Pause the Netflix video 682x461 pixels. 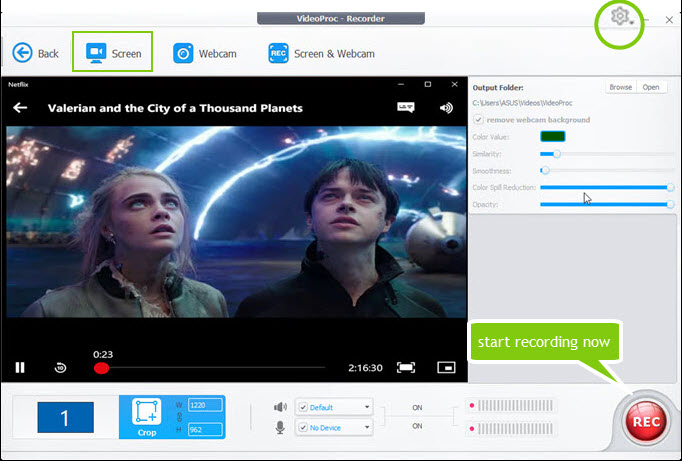[20, 367]
